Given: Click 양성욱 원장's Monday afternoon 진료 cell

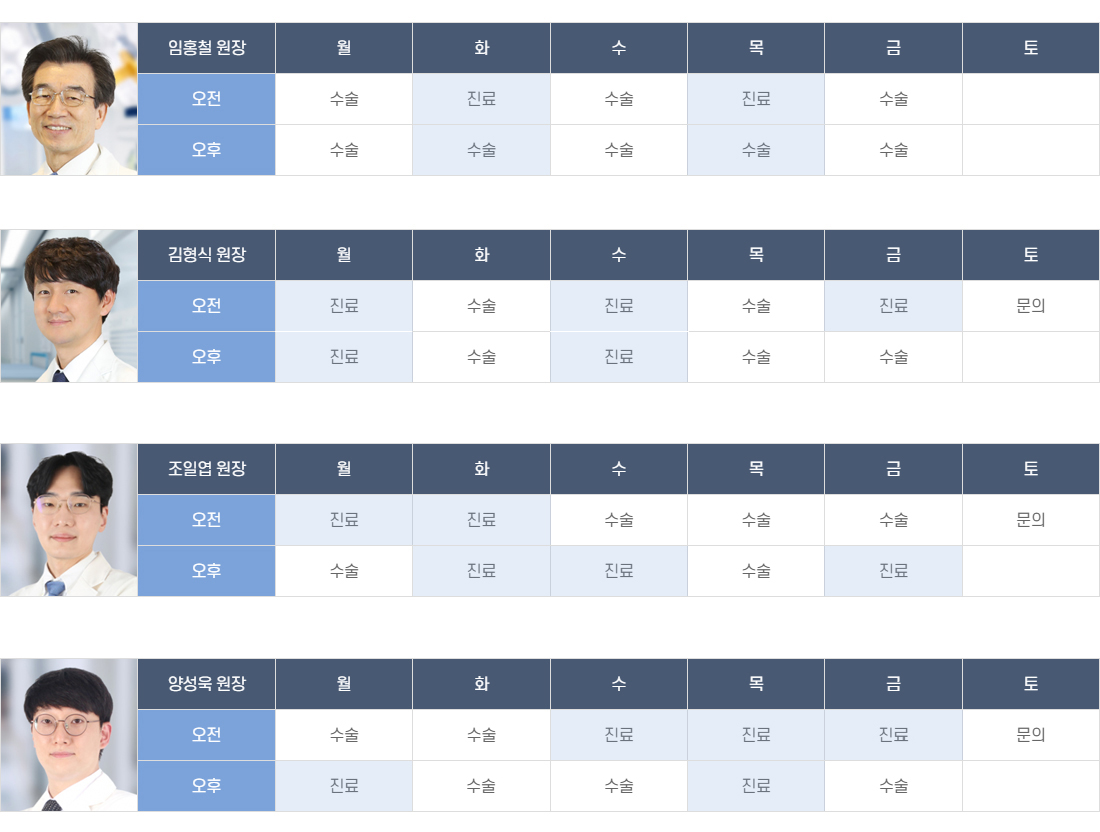Looking at the screenshot, I should point(344,786).
